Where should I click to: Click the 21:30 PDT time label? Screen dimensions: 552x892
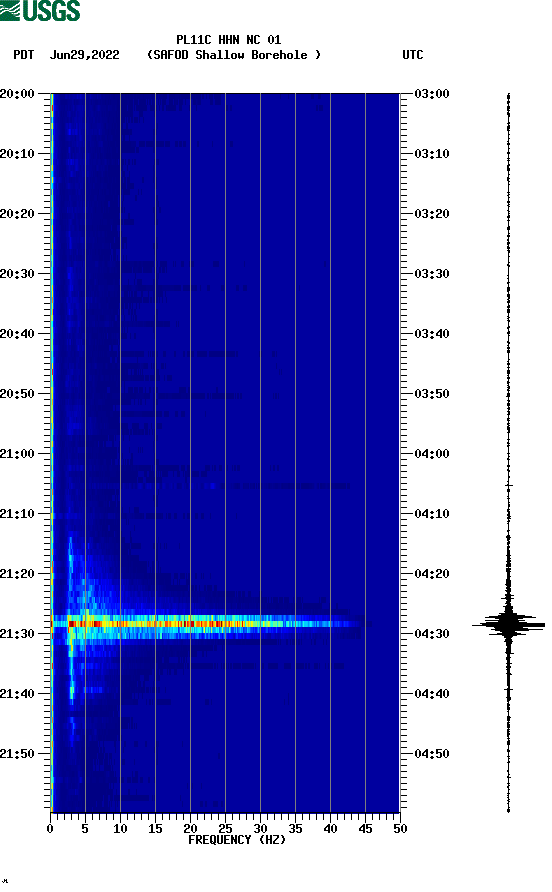point(17,634)
